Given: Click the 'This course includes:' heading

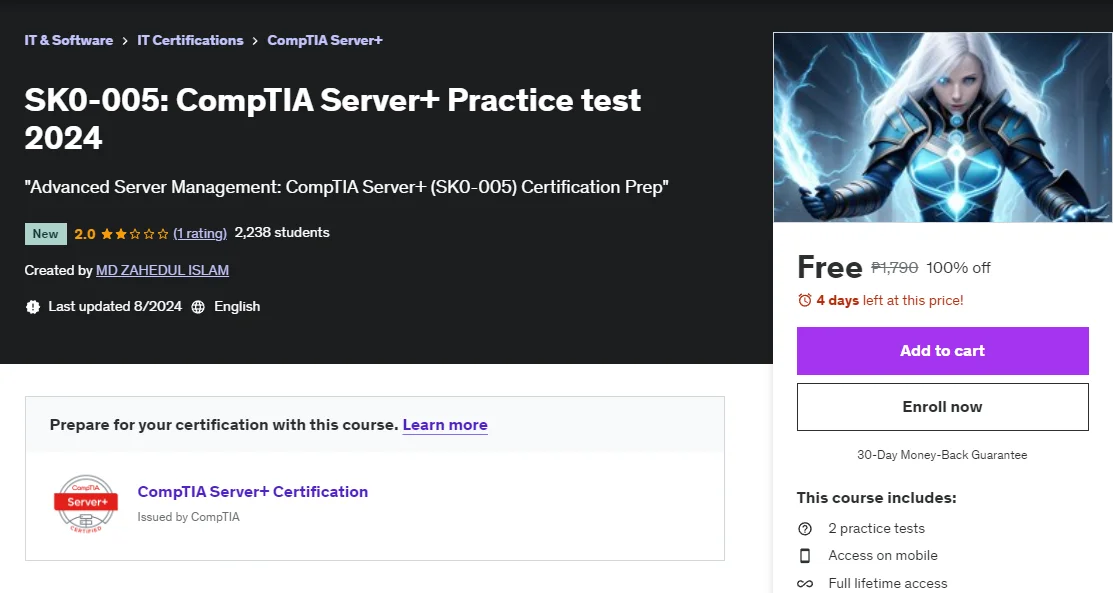Looking at the screenshot, I should click(x=877, y=498).
